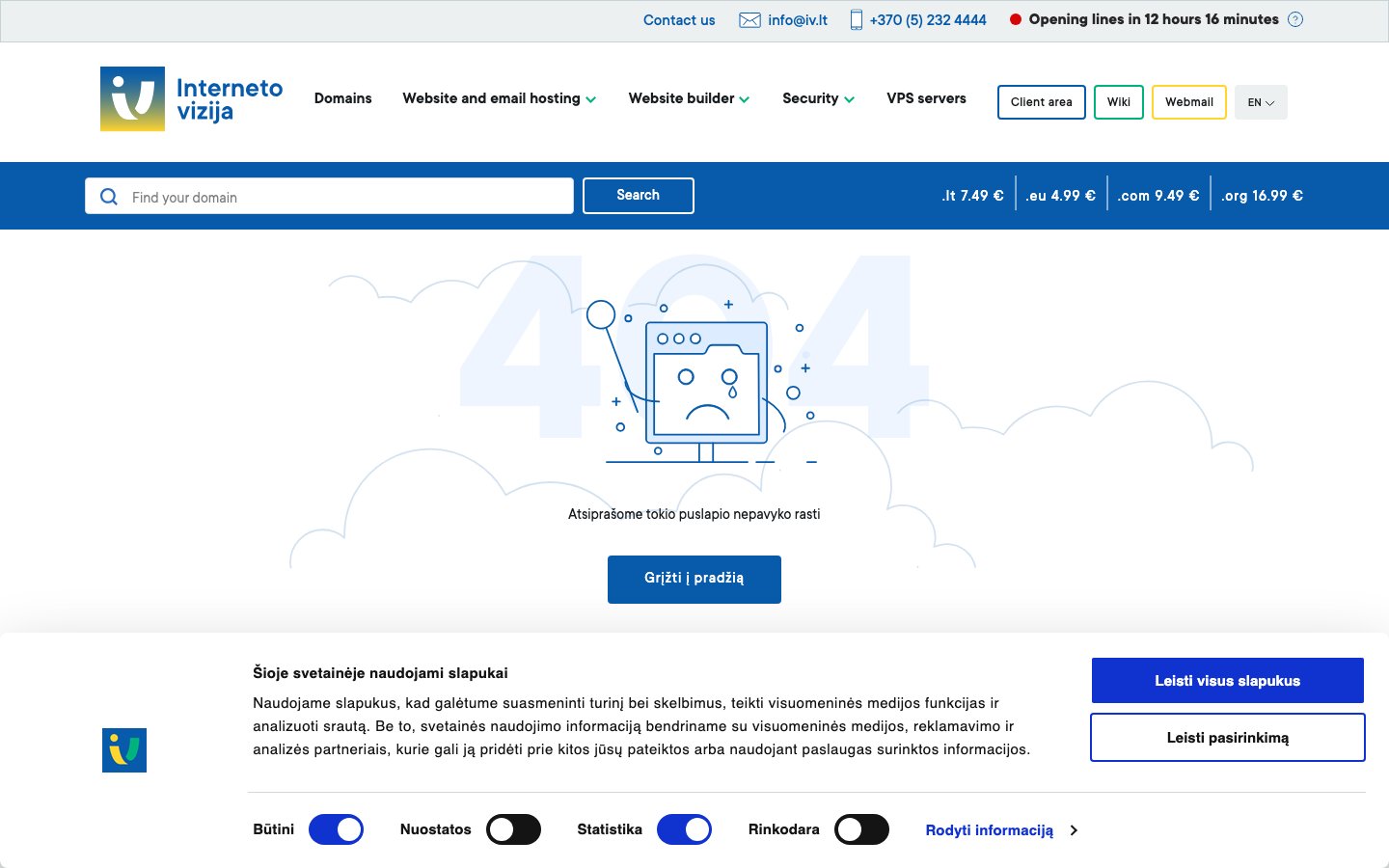Click Grįžti į pradžią button
This screenshot has width=1389, height=868.
pyautogui.click(x=694, y=580)
